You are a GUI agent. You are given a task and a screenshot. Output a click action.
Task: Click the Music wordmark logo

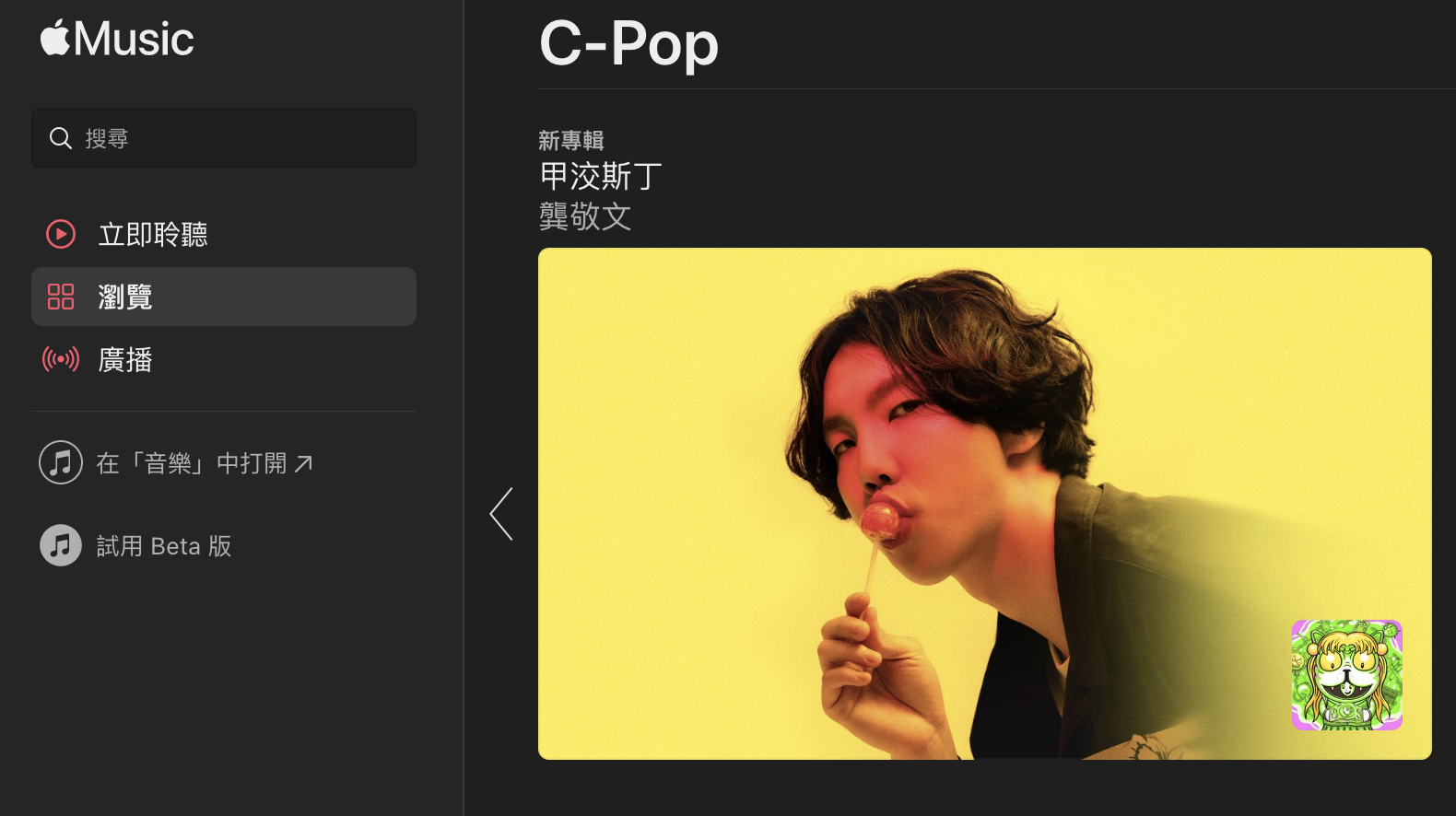pyautogui.click(x=134, y=39)
